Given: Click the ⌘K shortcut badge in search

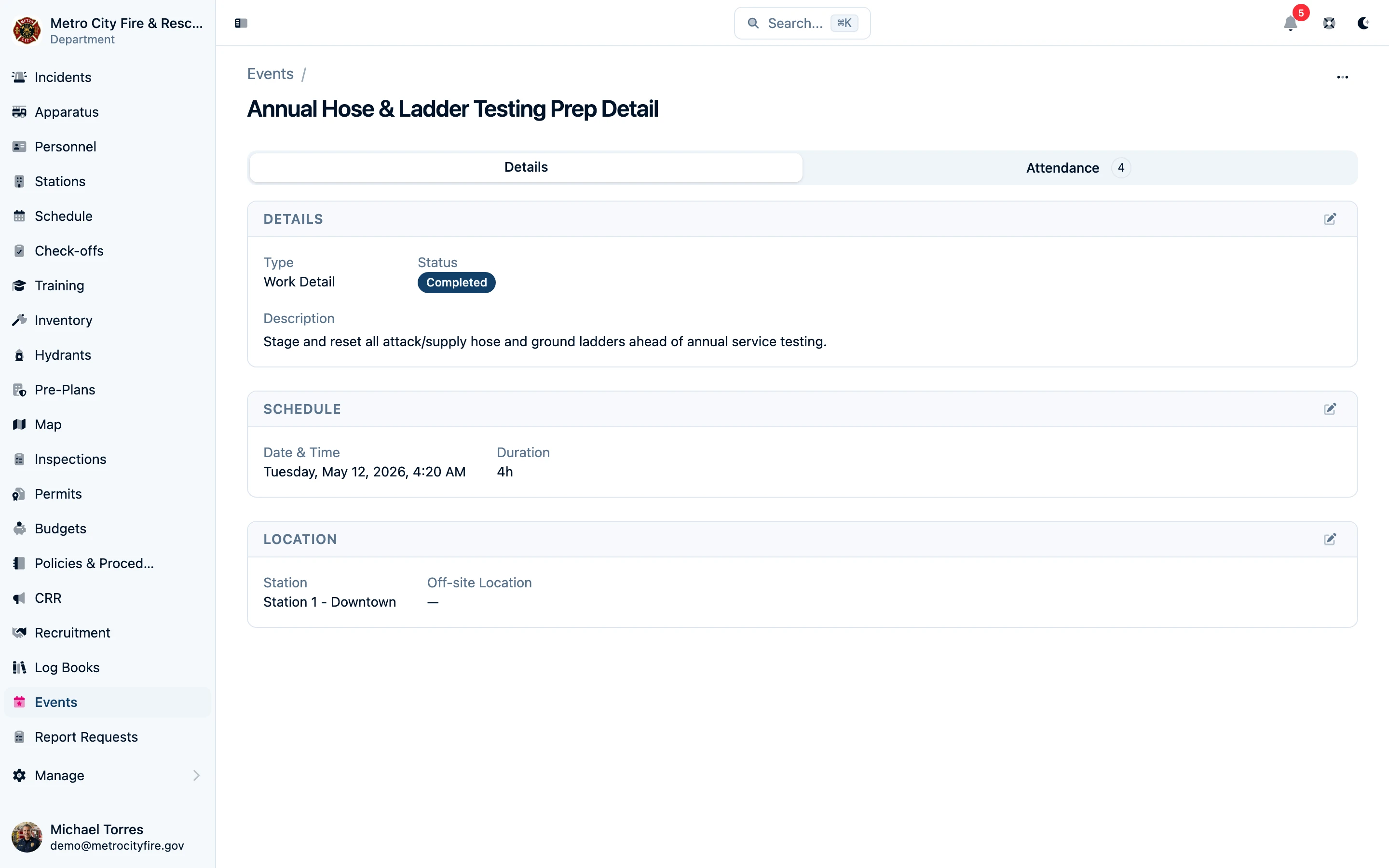Looking at the screenshot, I should point(844,23).
